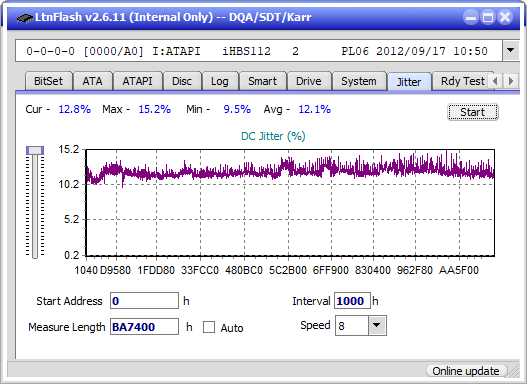The image size is (527, 384).
Task: Switch to the ATA tab
Action: [92, 81]
